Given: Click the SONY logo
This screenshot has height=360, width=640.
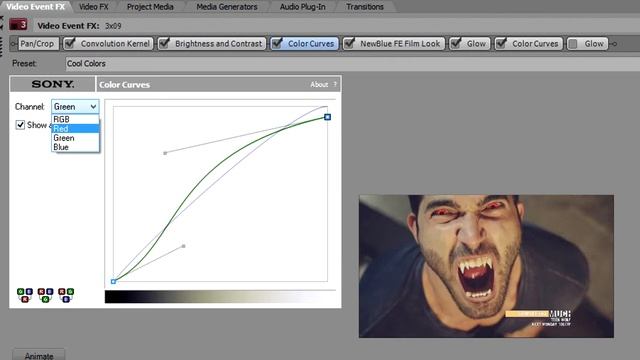Looking at the screenshot, I should click(x=53, y=84).
